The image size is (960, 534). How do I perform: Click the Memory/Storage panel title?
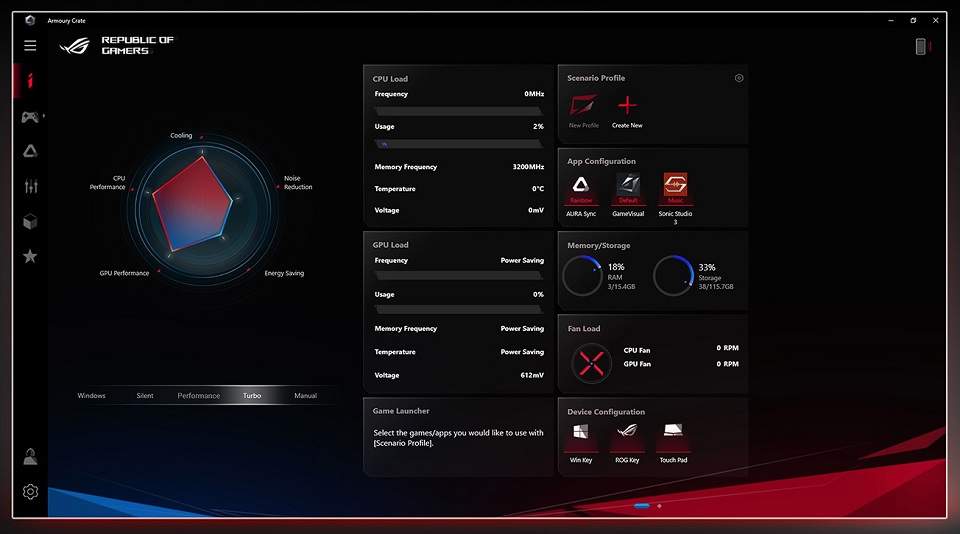[598, 245]
